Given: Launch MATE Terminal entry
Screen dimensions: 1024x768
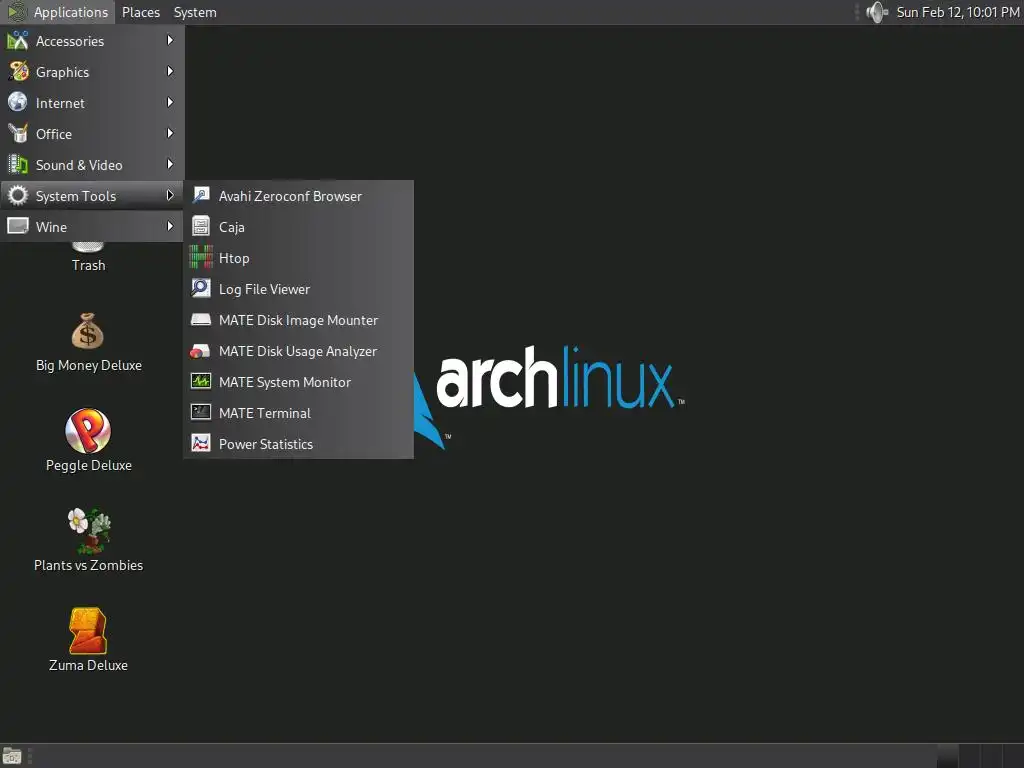Looking at the screenshot, I should click(298, 413).
